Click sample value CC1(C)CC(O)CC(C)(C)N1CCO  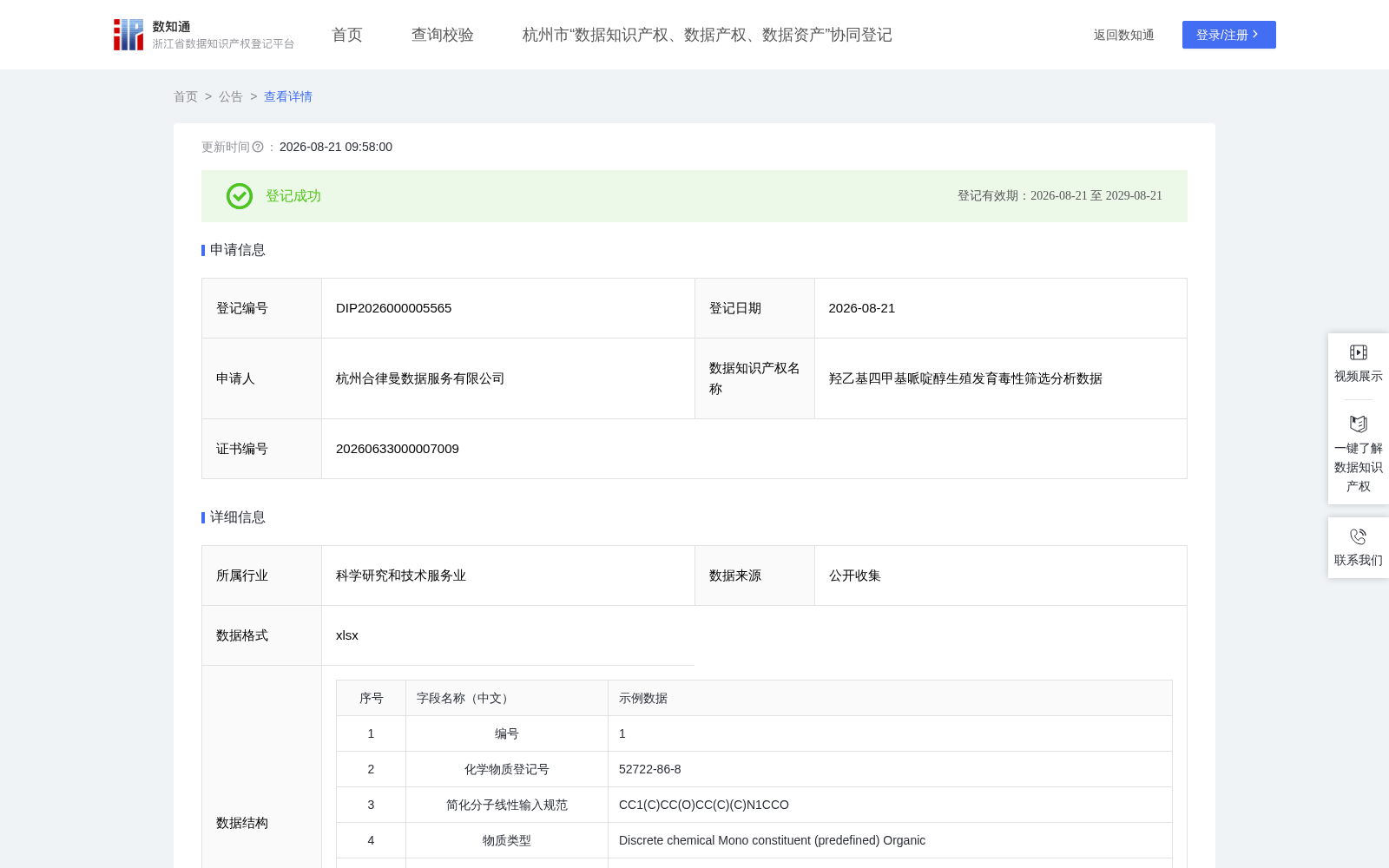coord(704,805)
